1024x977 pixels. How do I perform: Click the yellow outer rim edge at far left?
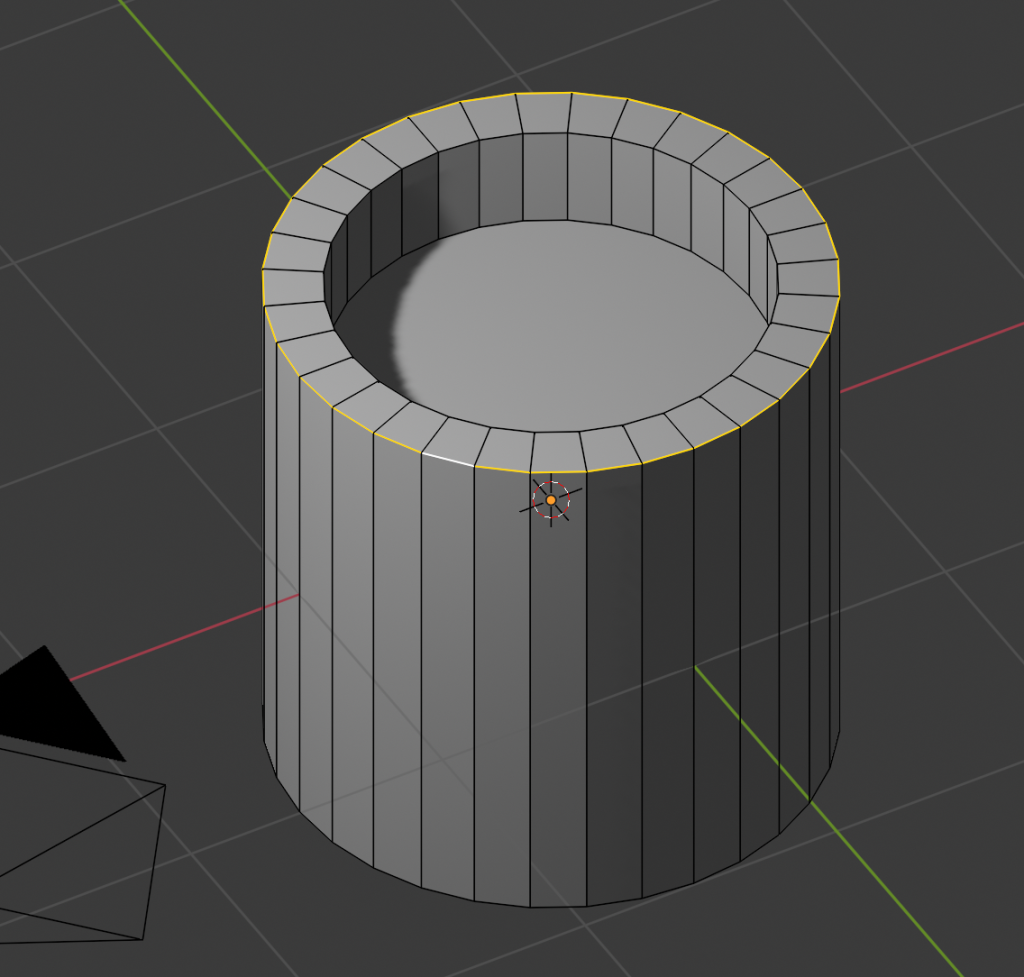(263, 285)
